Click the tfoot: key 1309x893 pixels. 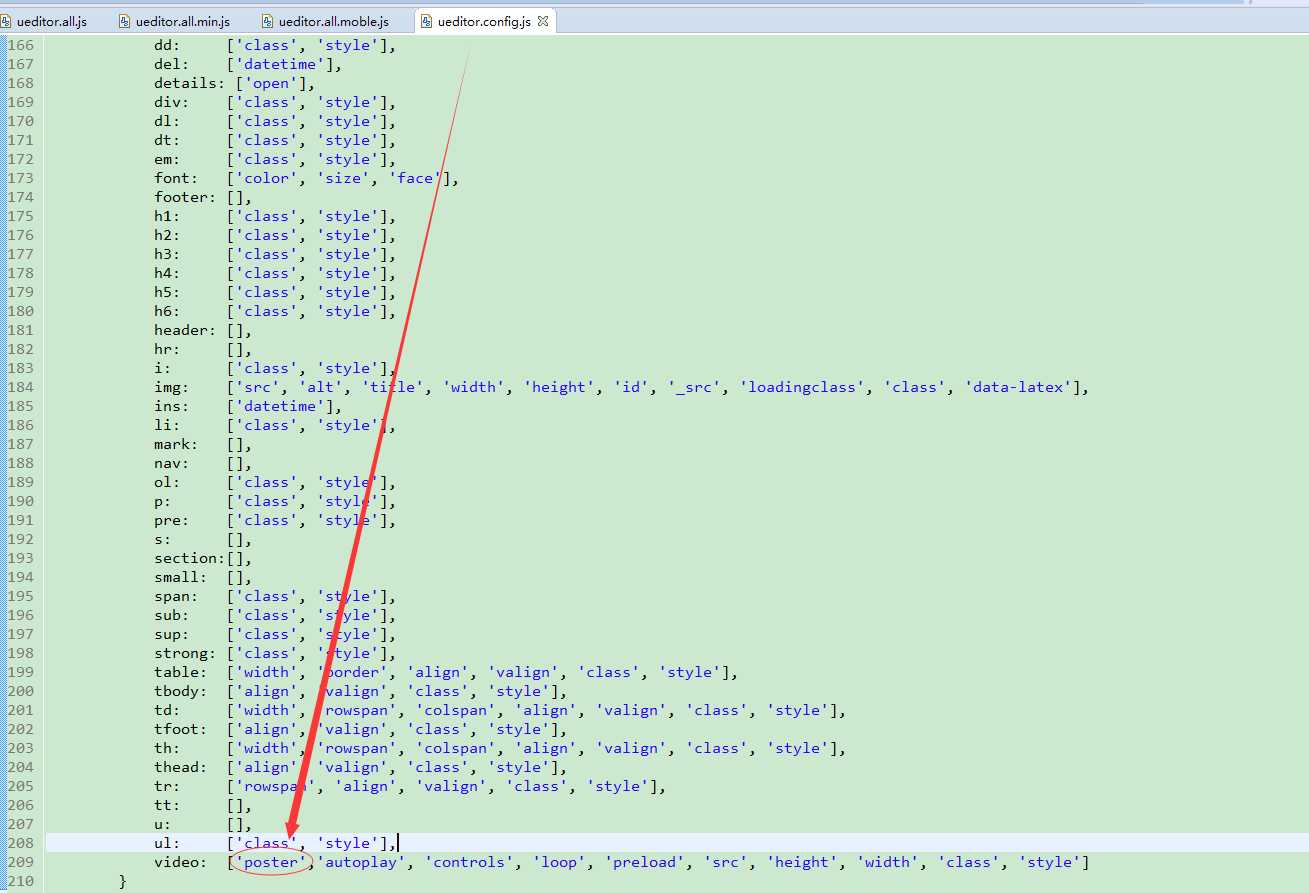(x=181, y=729)
